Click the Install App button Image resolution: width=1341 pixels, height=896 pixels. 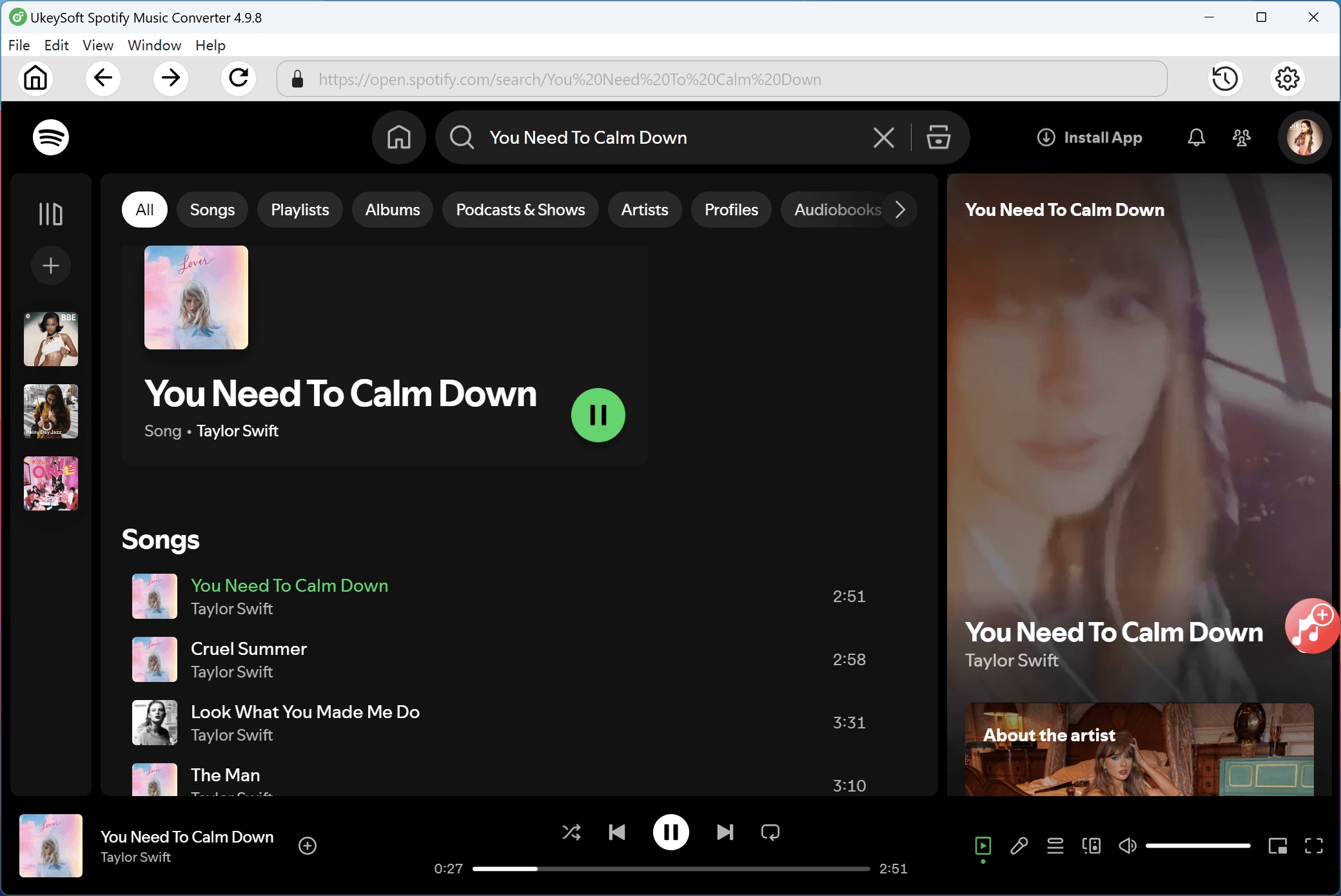[x=1090, y=137]
